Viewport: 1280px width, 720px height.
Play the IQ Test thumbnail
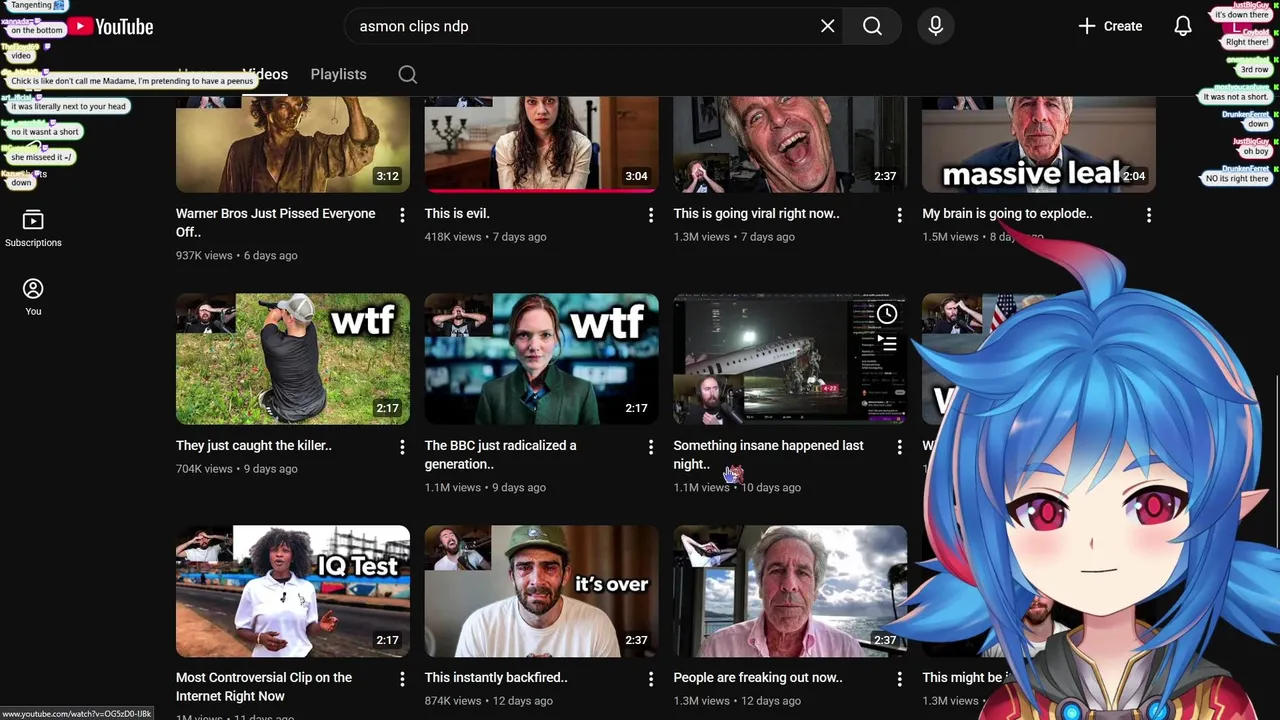coord(293,591)
